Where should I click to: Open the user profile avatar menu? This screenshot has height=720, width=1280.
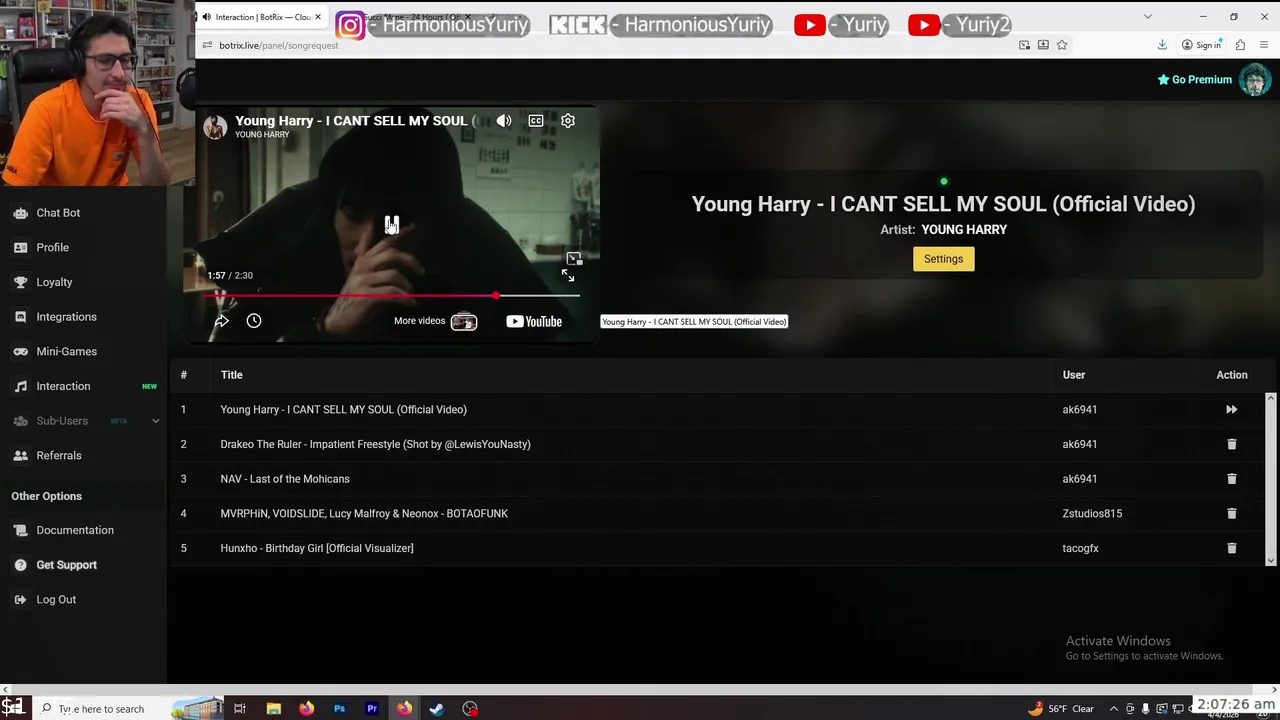coord(1254,80)
